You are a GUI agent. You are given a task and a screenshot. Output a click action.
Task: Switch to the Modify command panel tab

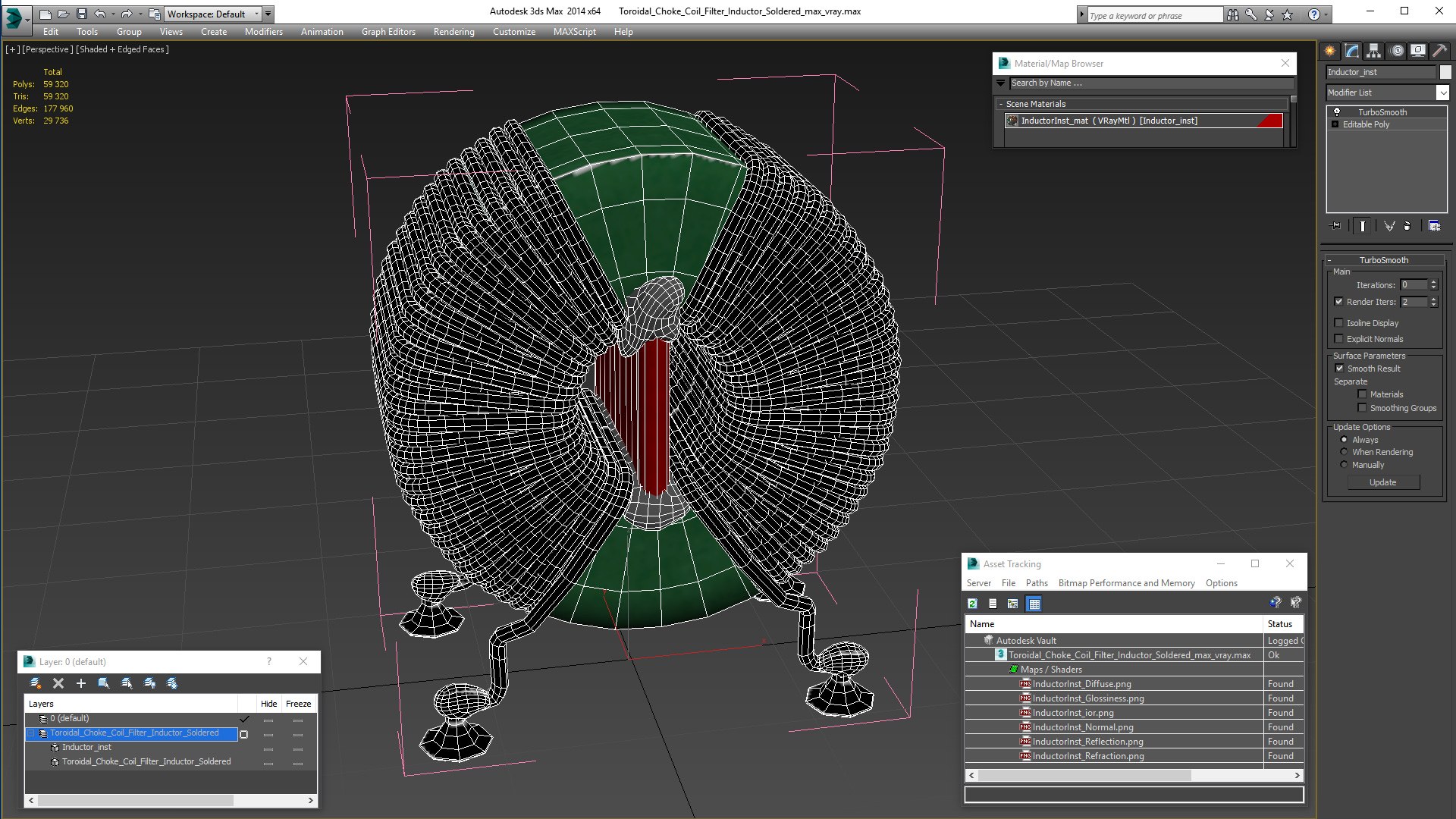[1351, 51]
